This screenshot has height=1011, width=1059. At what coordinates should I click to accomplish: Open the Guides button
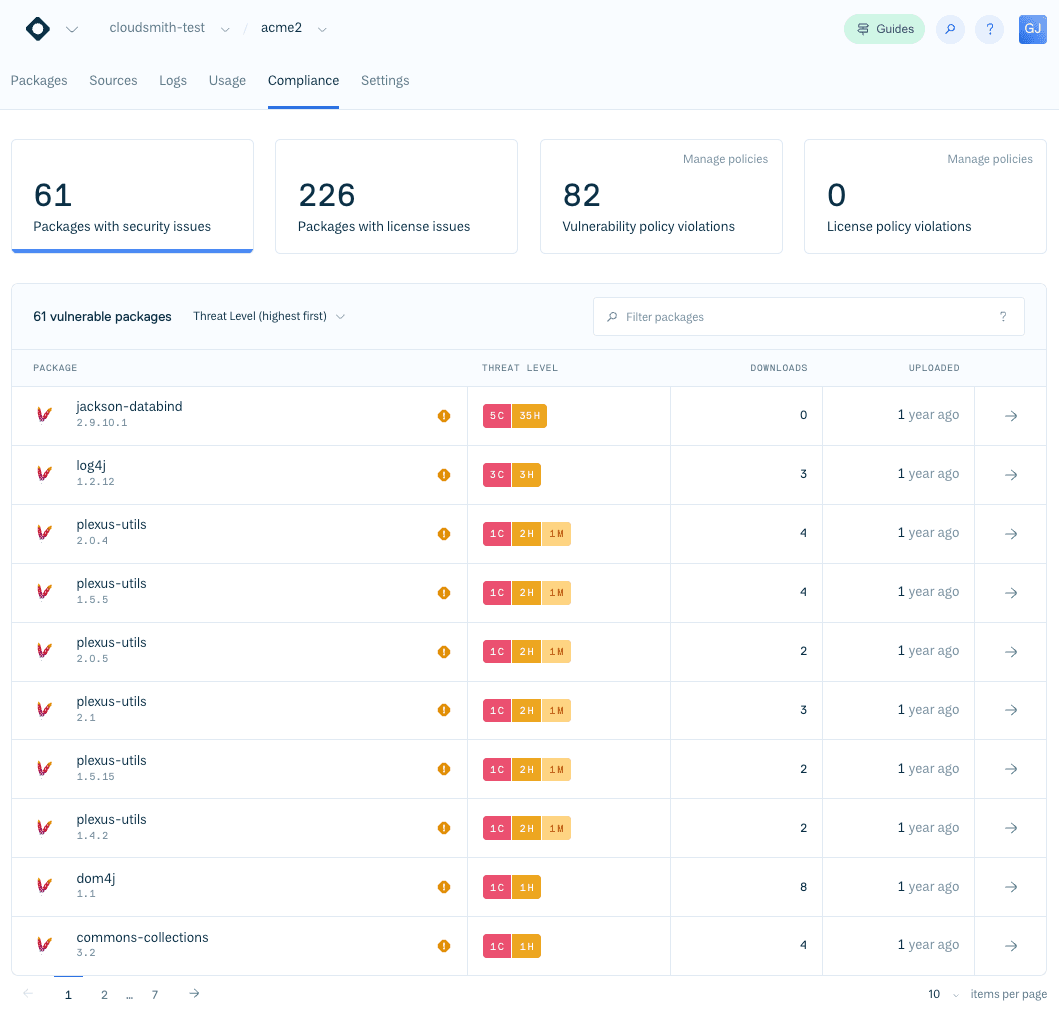coord(884,29)
